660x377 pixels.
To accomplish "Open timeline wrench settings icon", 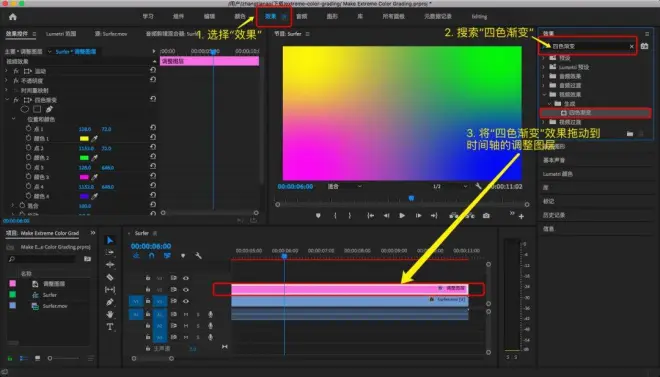I will 198,255.
